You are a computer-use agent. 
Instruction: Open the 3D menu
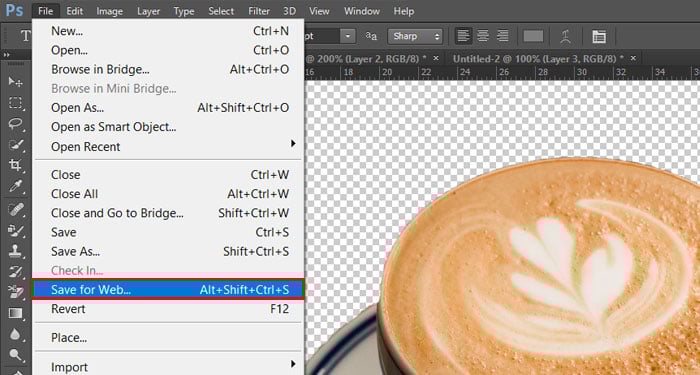click(x=289, y=11)
